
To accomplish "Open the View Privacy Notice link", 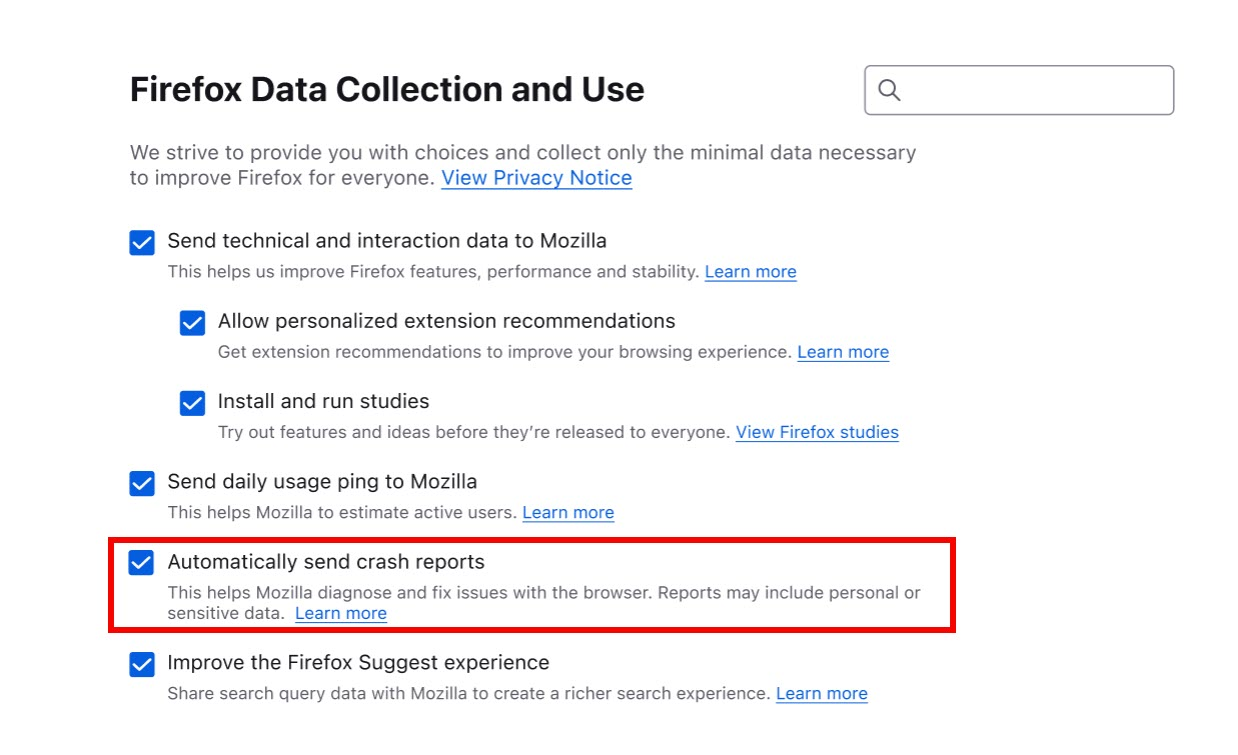I will (536, 178).
